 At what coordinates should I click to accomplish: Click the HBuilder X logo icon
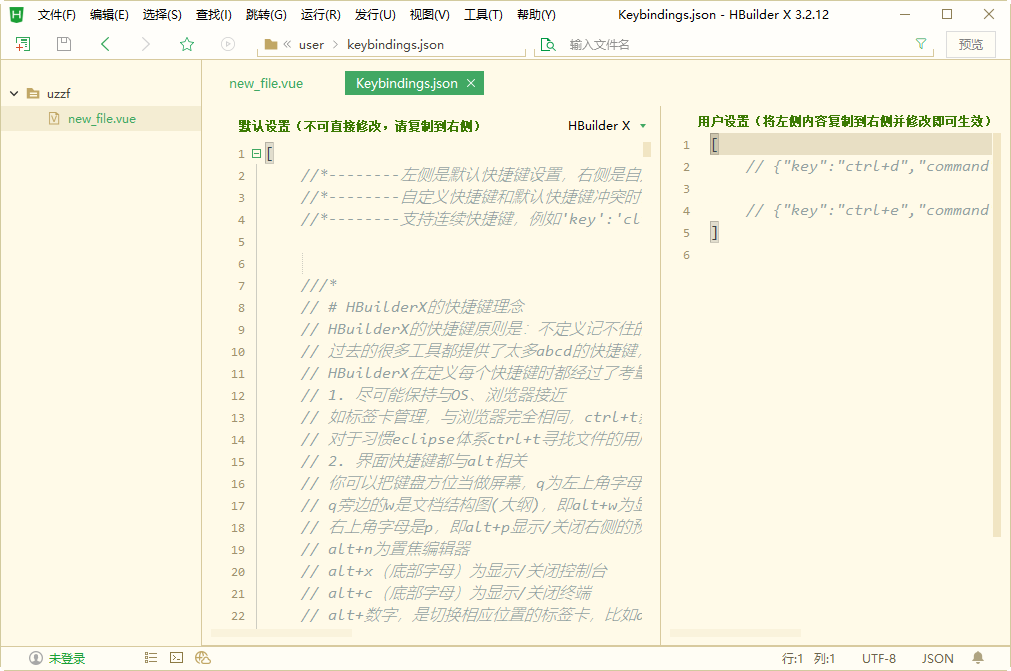(17, 14)
